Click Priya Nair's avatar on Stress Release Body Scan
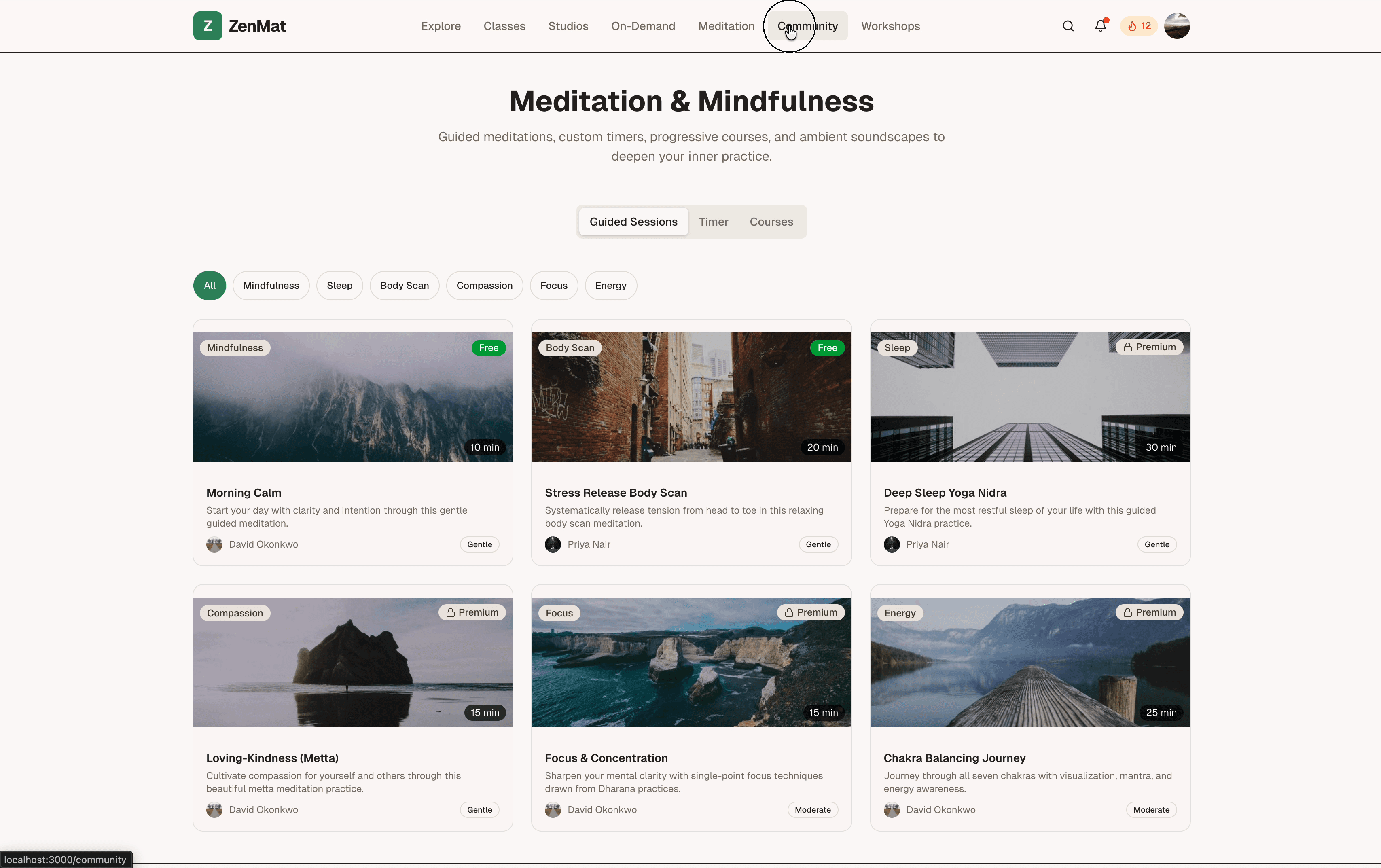This screenshot has height=868, width=1381. click(x=552, y=544)
